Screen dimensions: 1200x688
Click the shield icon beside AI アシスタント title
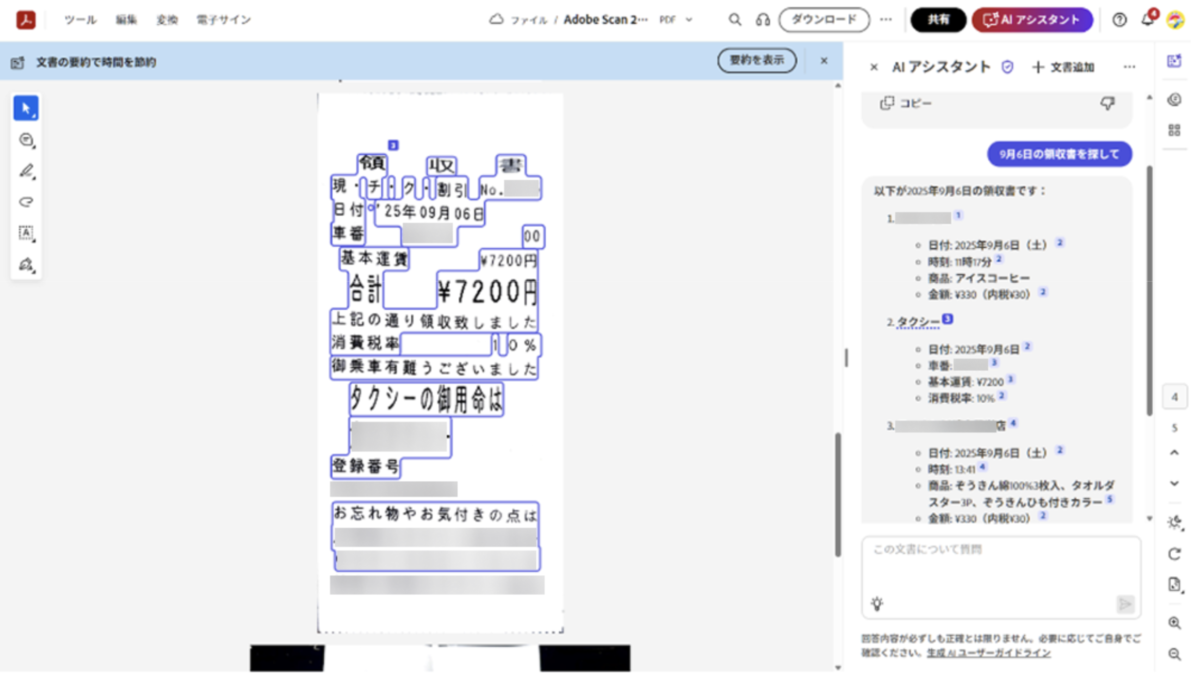point(1008,67)
